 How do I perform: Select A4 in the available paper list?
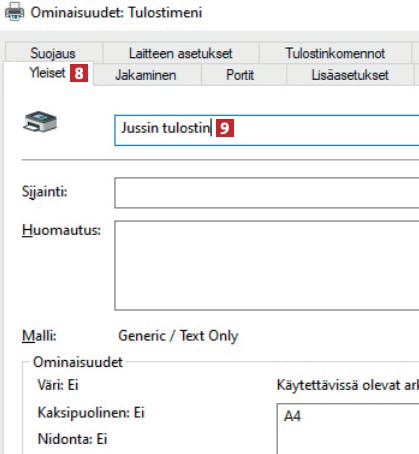[x=292, y=416]
